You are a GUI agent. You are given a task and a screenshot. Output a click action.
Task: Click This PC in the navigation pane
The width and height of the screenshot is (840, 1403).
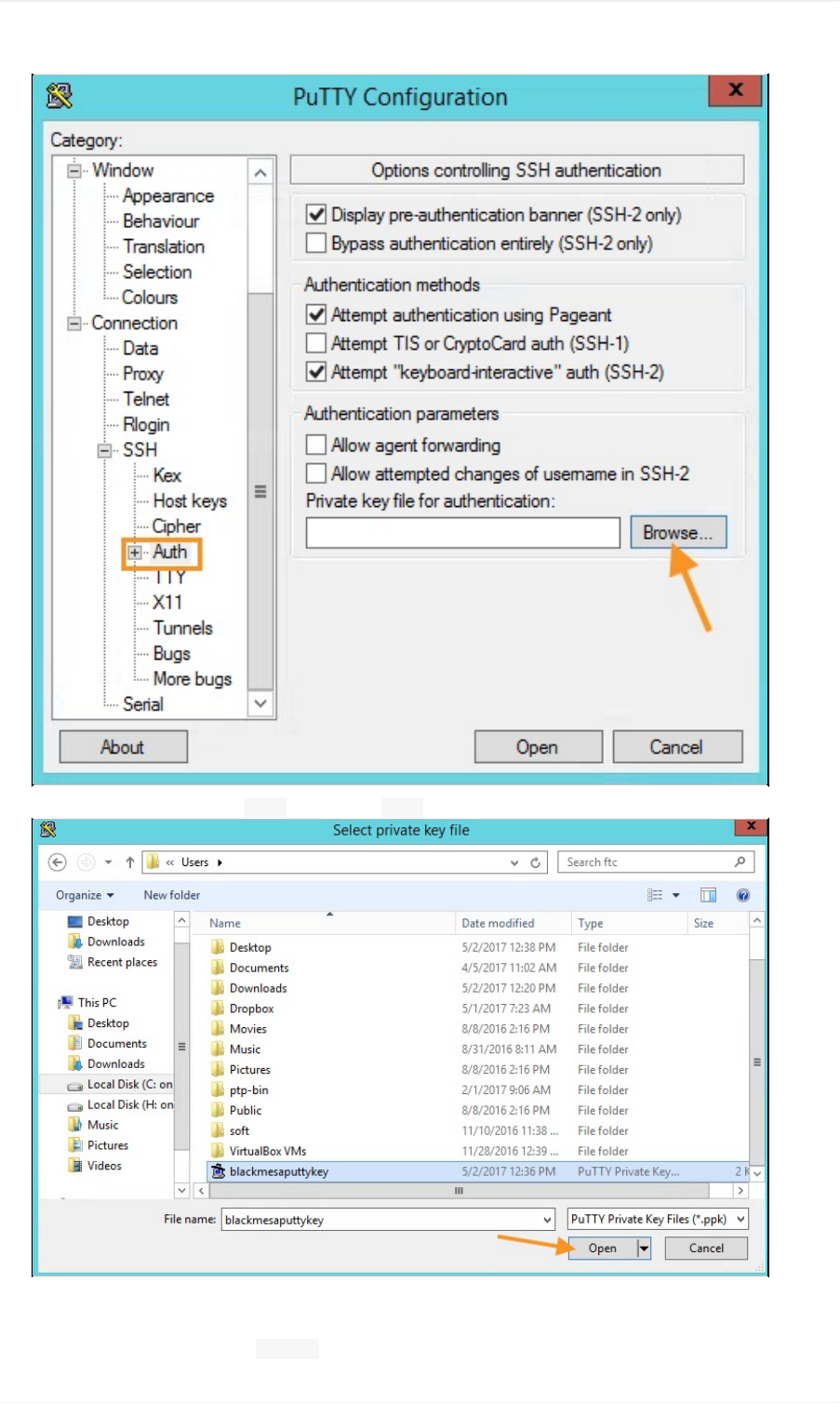(x=87, y=1003)
